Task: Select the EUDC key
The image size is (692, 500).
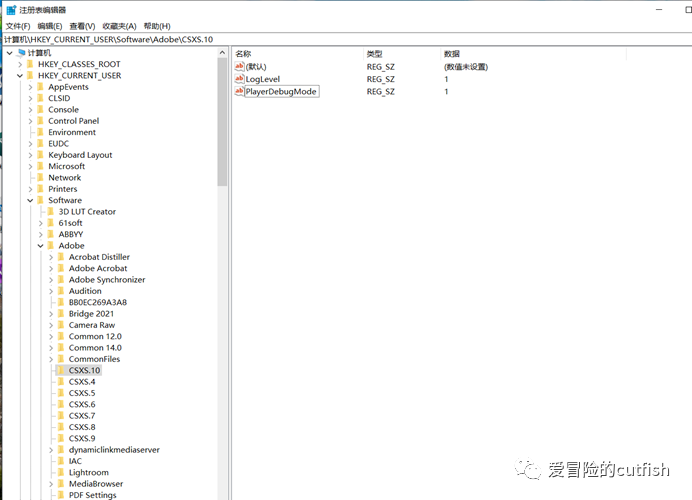Action: [59, 144]
